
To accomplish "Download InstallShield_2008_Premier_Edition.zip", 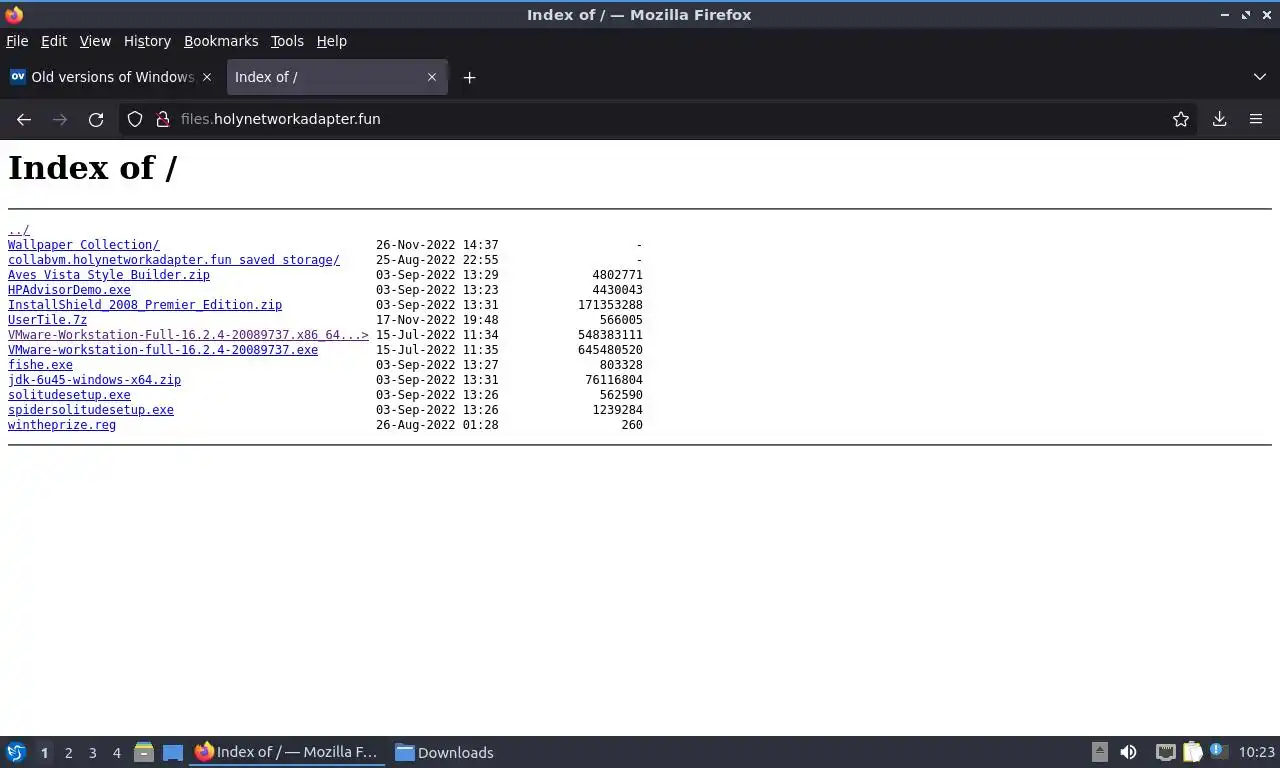I will (145, 305).
